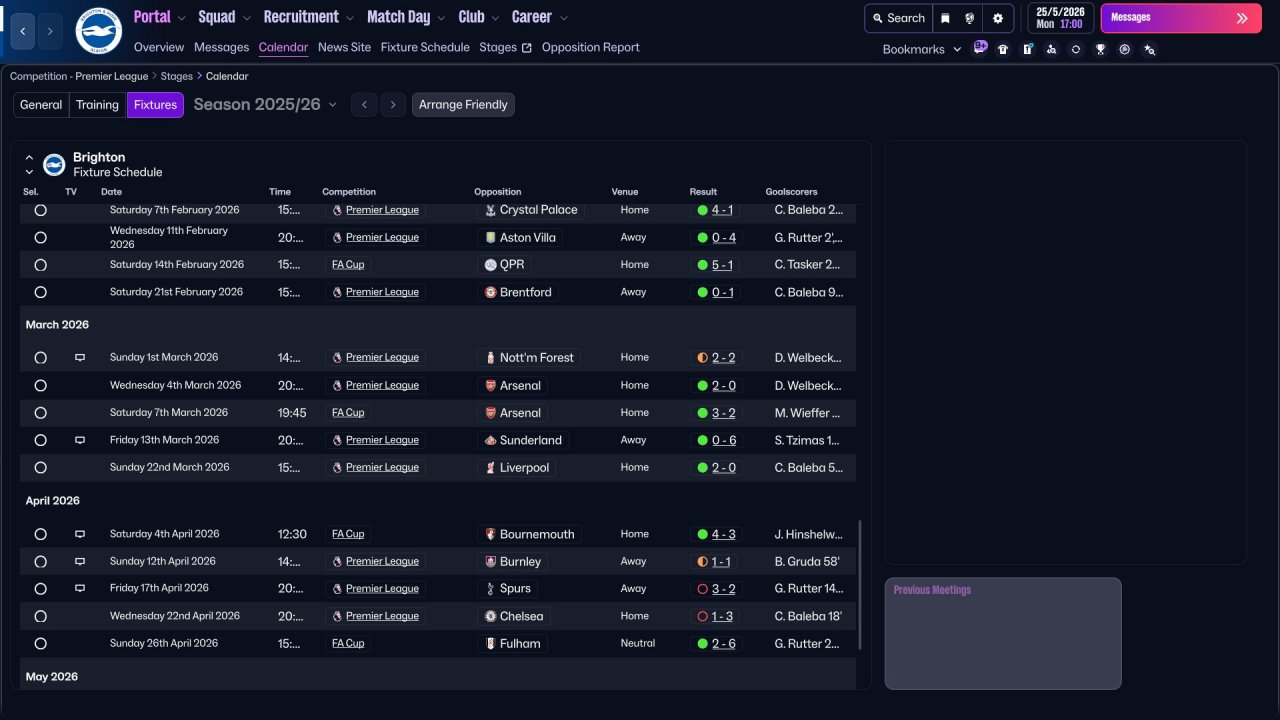Click the fixture list vertical scrollbar
Image resolution: width=1280 pixels, height=720 pixels.
pyautogui.click(x=860, y=585)
